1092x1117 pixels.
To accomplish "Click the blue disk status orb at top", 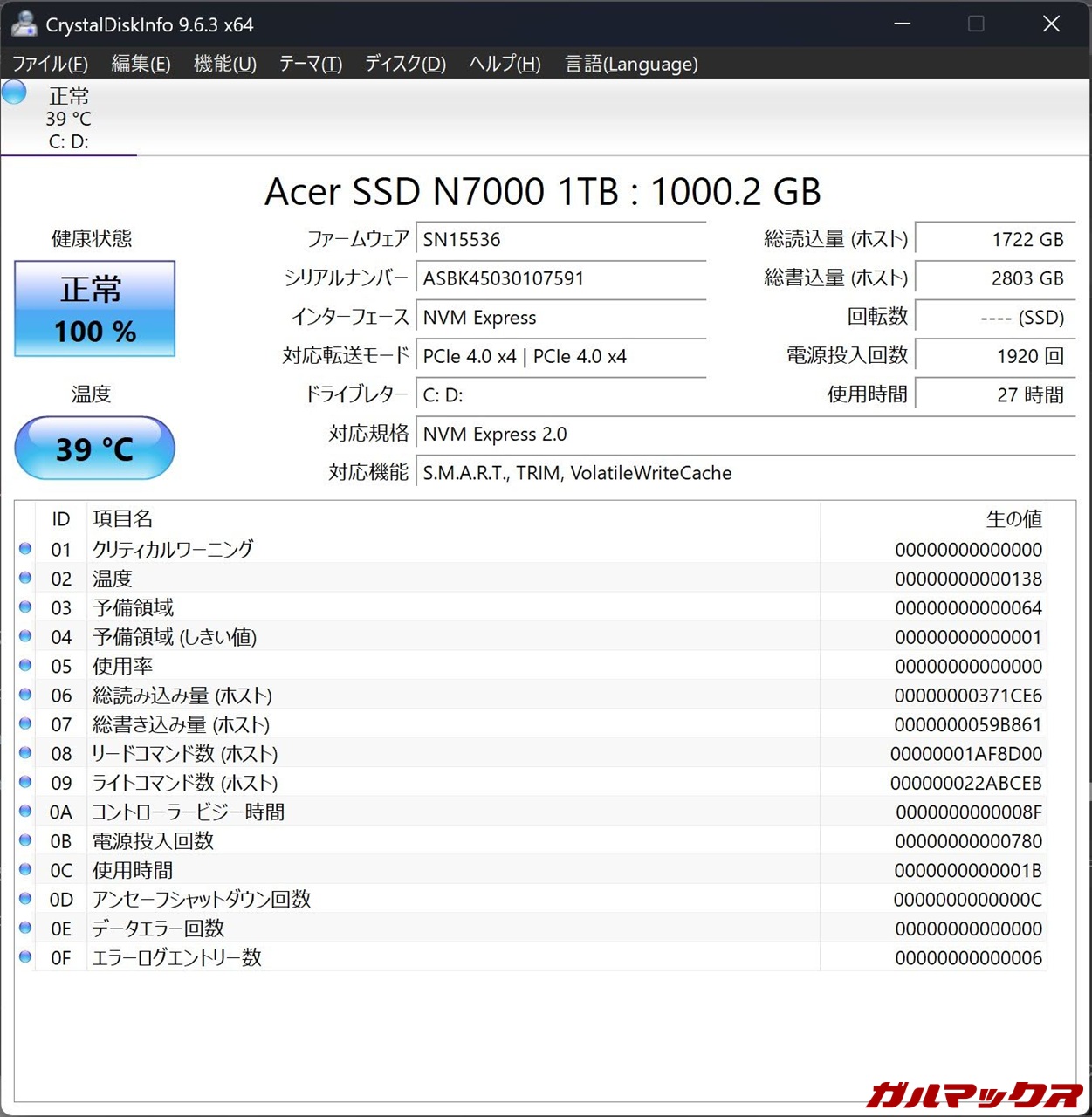I will [14, 93].
